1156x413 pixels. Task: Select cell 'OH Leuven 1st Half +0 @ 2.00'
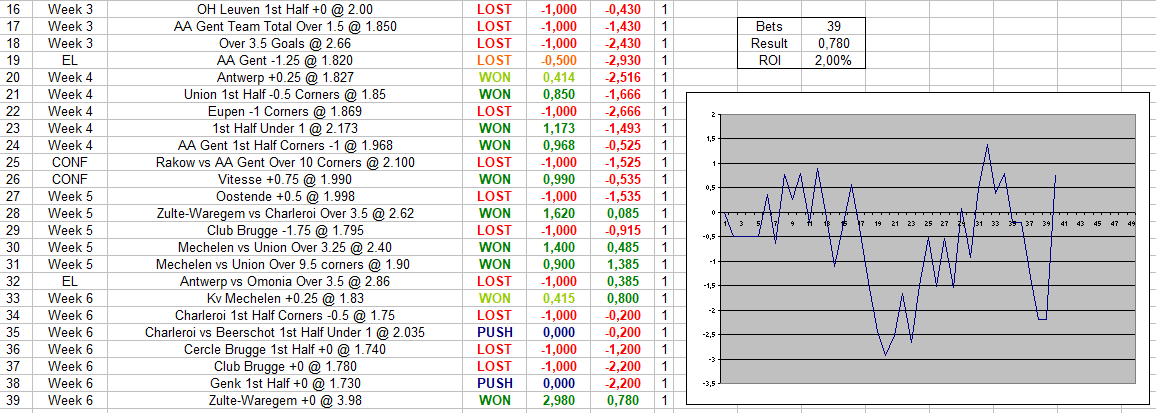(x=285, y=10)
